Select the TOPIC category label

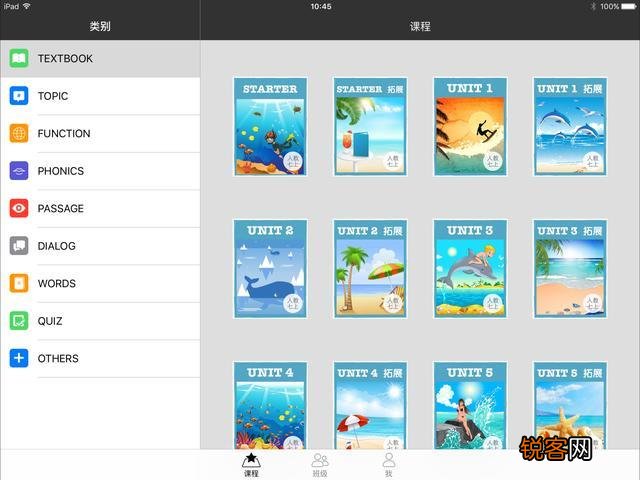pyautogui.click(x=53, y=96)
